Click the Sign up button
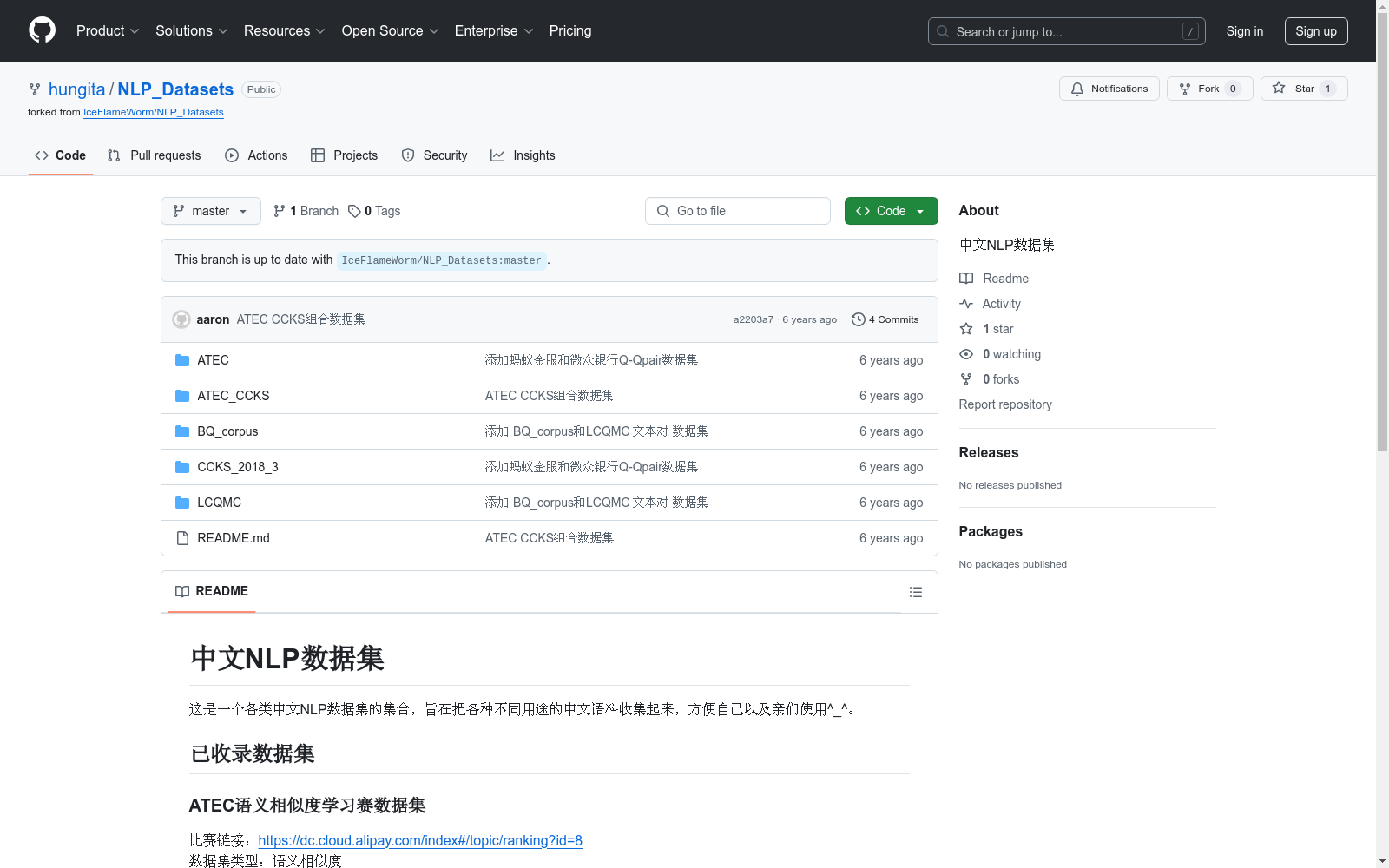Screen dimensions: 1389x868 point(1316,31)
